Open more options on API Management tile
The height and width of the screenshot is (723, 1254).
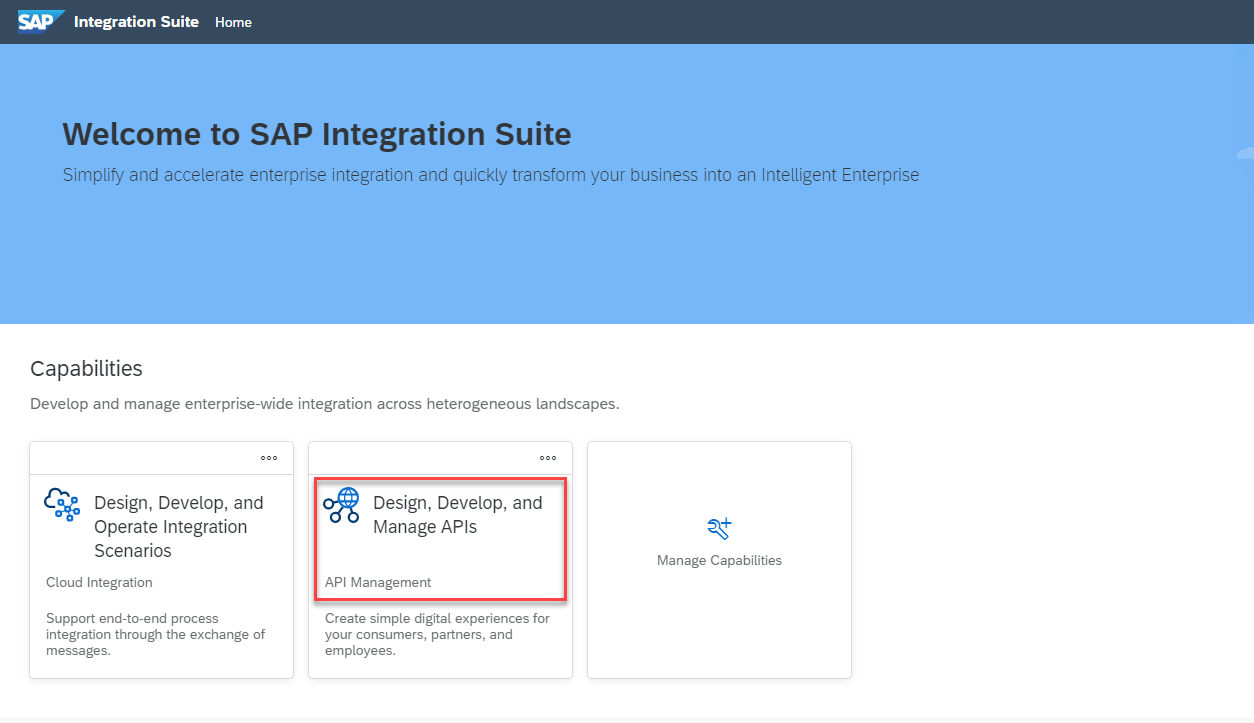548,458
